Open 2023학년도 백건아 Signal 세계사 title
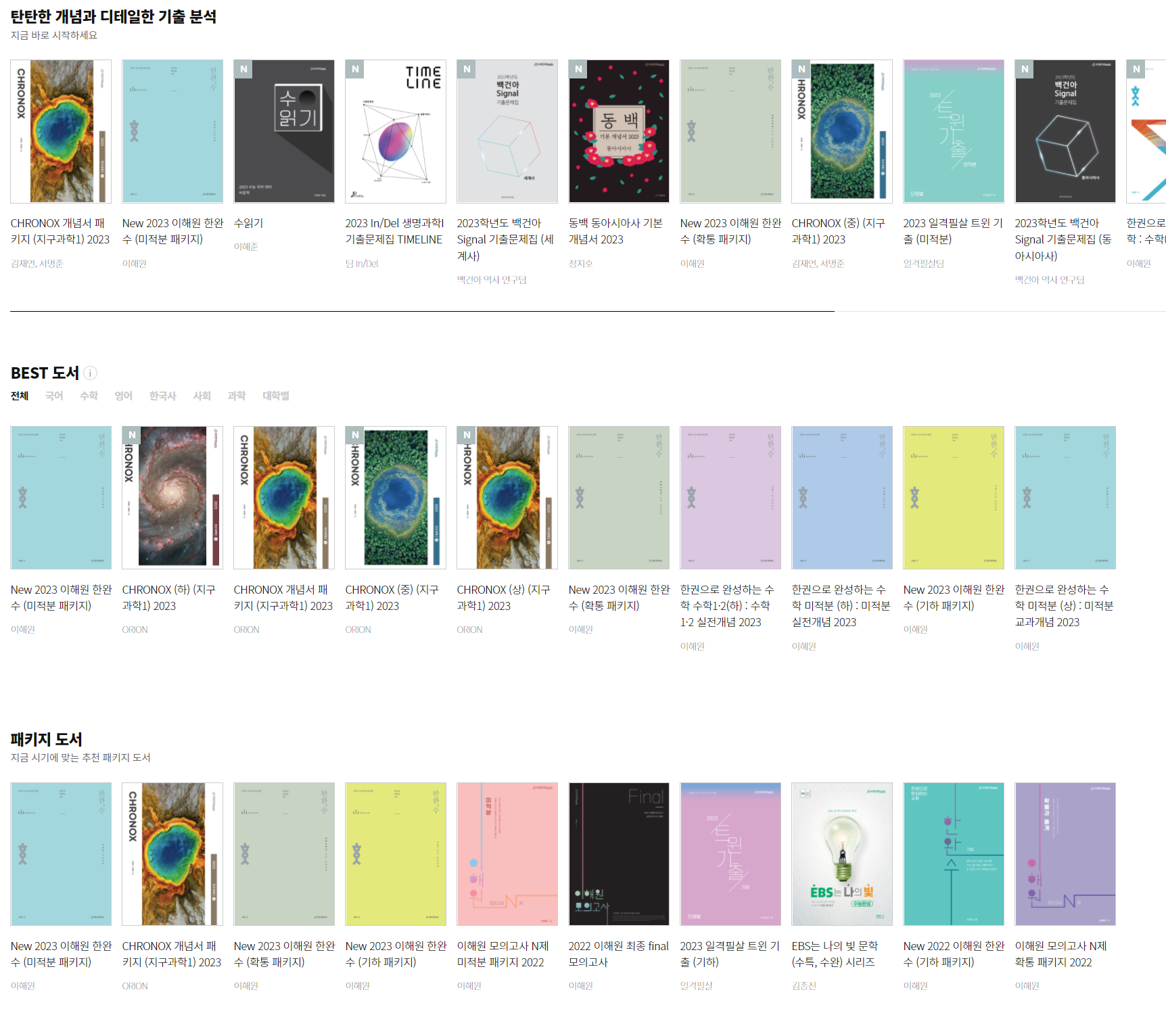 (x=505, y=239)
